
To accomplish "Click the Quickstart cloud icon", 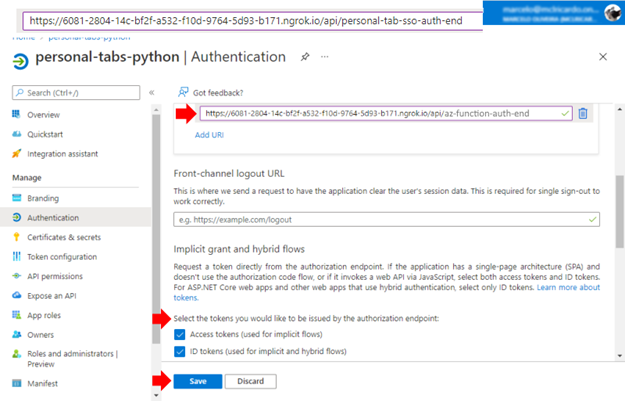I will [x=16, y=134].
